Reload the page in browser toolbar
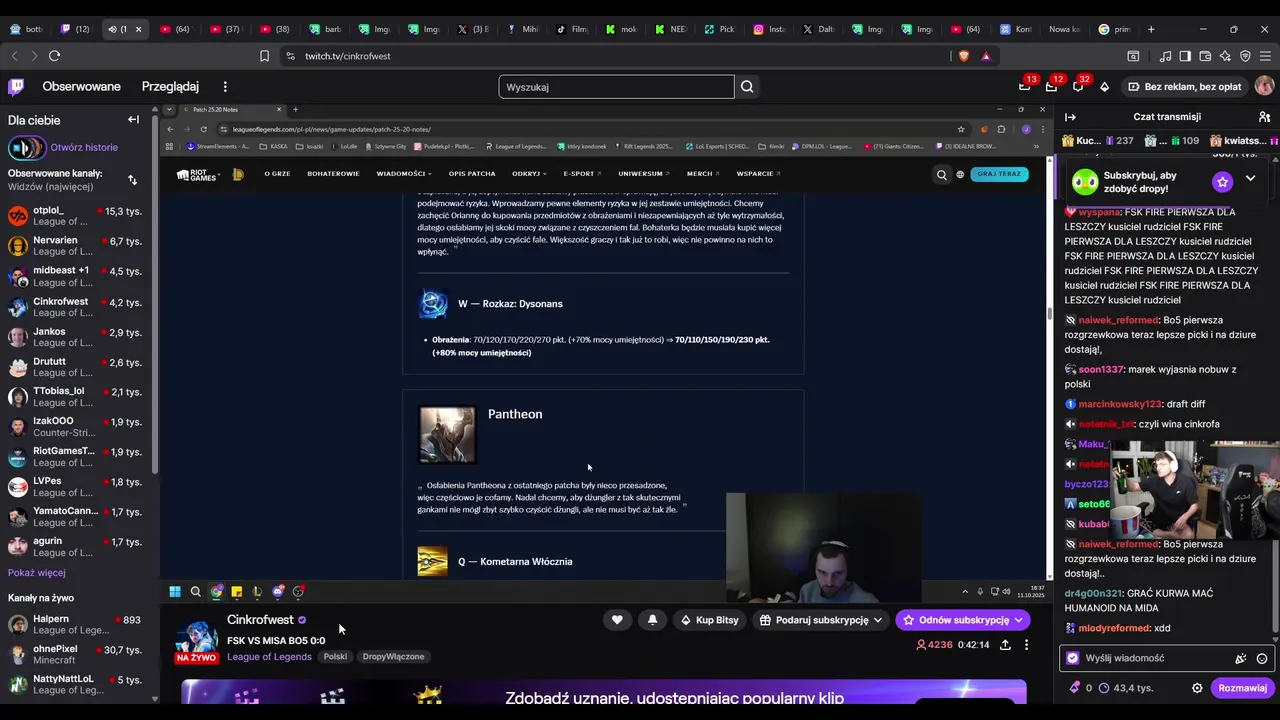Image resolution: width=1280 pixels, height=720 pixels. 54,56
